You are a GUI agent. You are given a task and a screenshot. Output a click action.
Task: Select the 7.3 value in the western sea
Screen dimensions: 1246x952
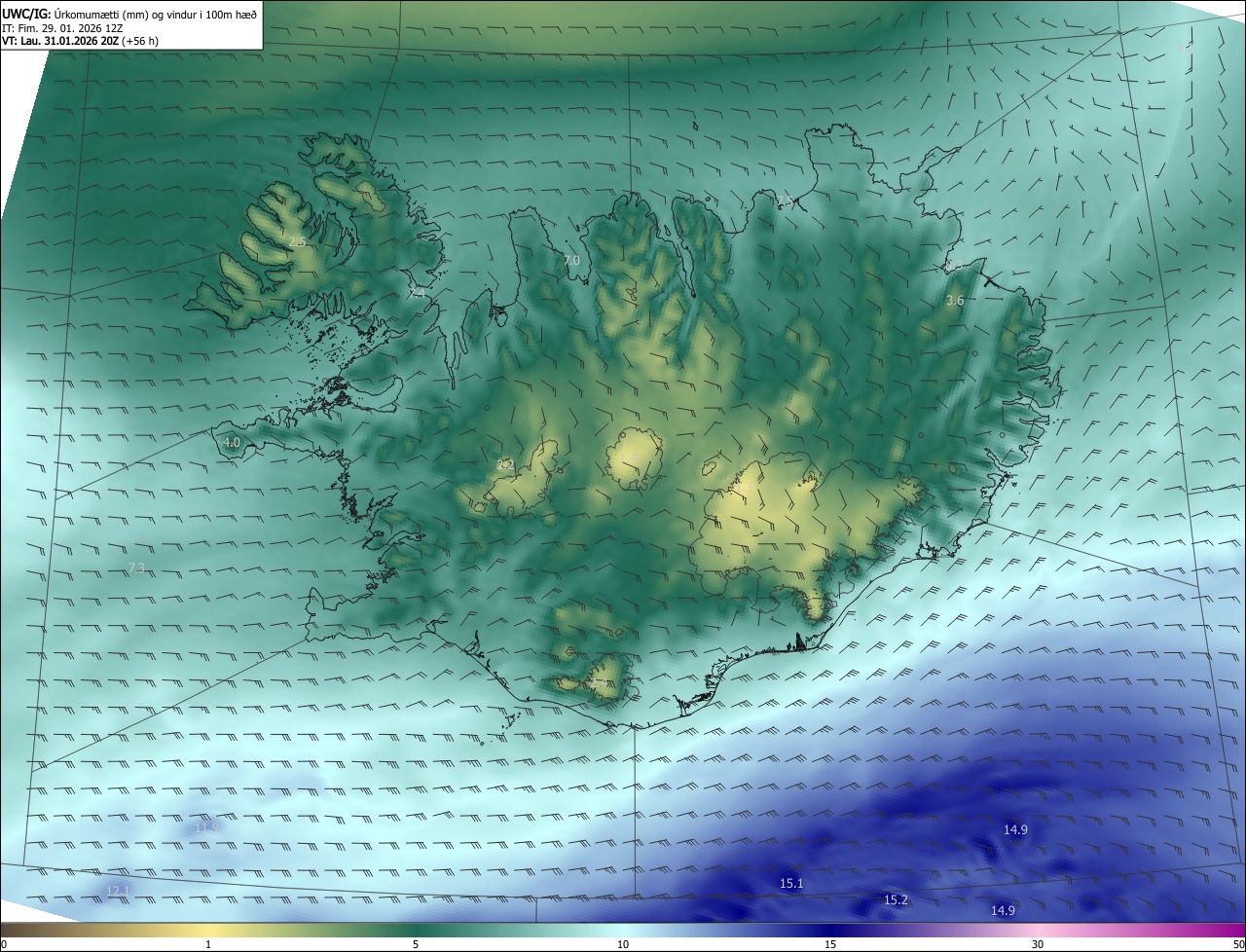[x=136, y=568]
